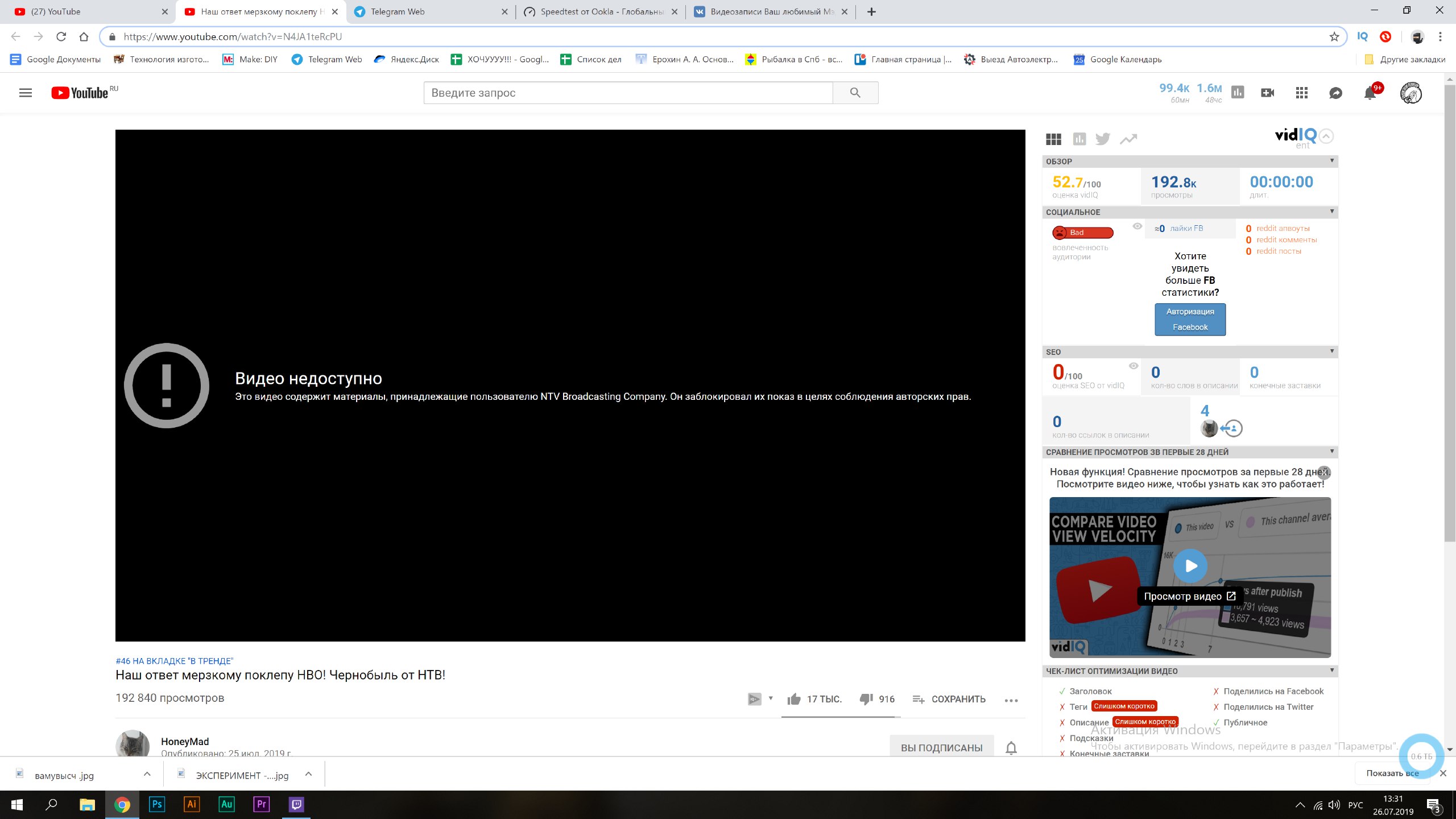Switch to the VK Видеозаписи tab
Viewport: 1456px width, 819px height.
[771, 11]
